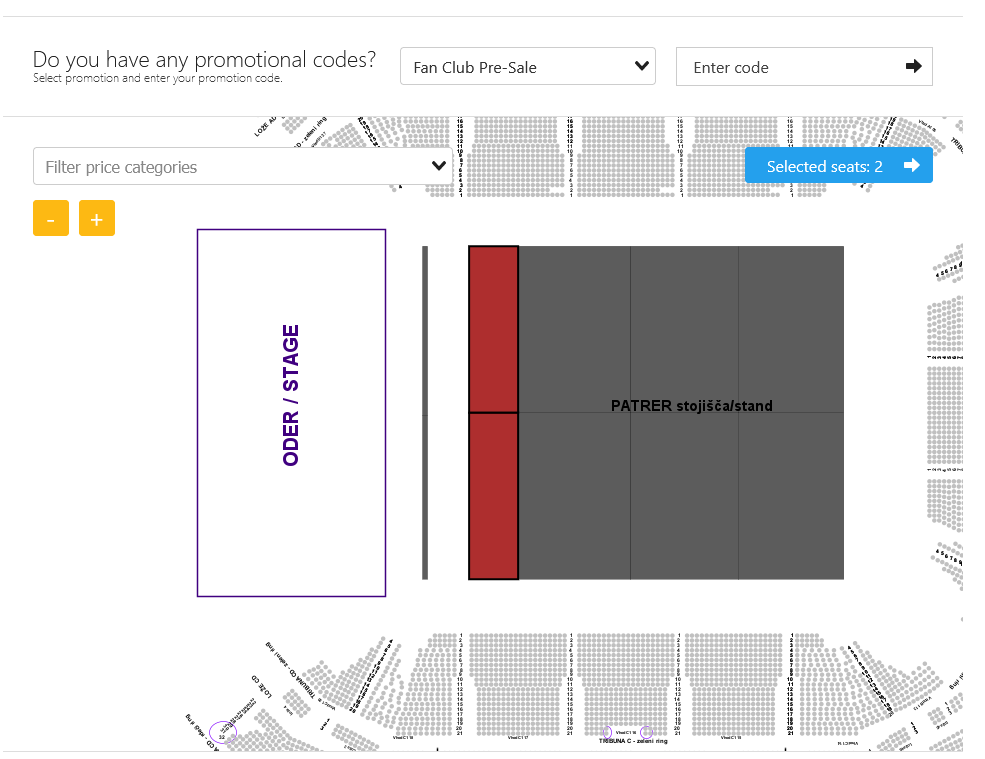The image size is (985, 759).
Task: Click the chevron on Filter price categories
Action: point(438,167)
